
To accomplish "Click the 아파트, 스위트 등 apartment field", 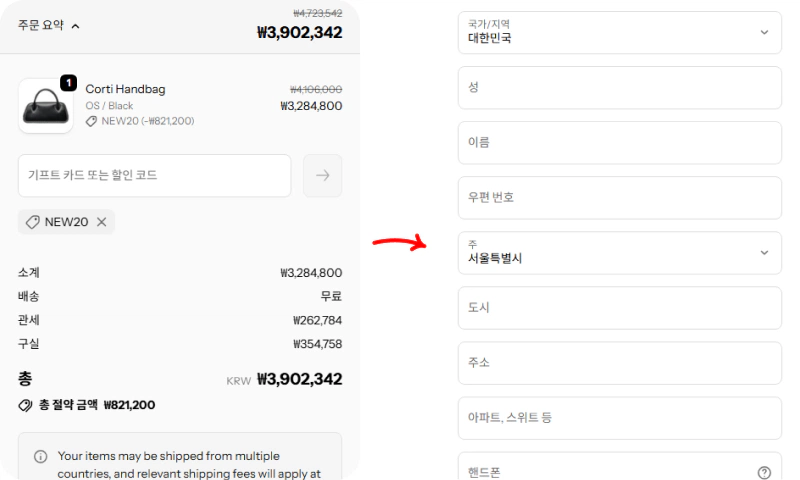I will pyautogui.click(x=619, y=418).
